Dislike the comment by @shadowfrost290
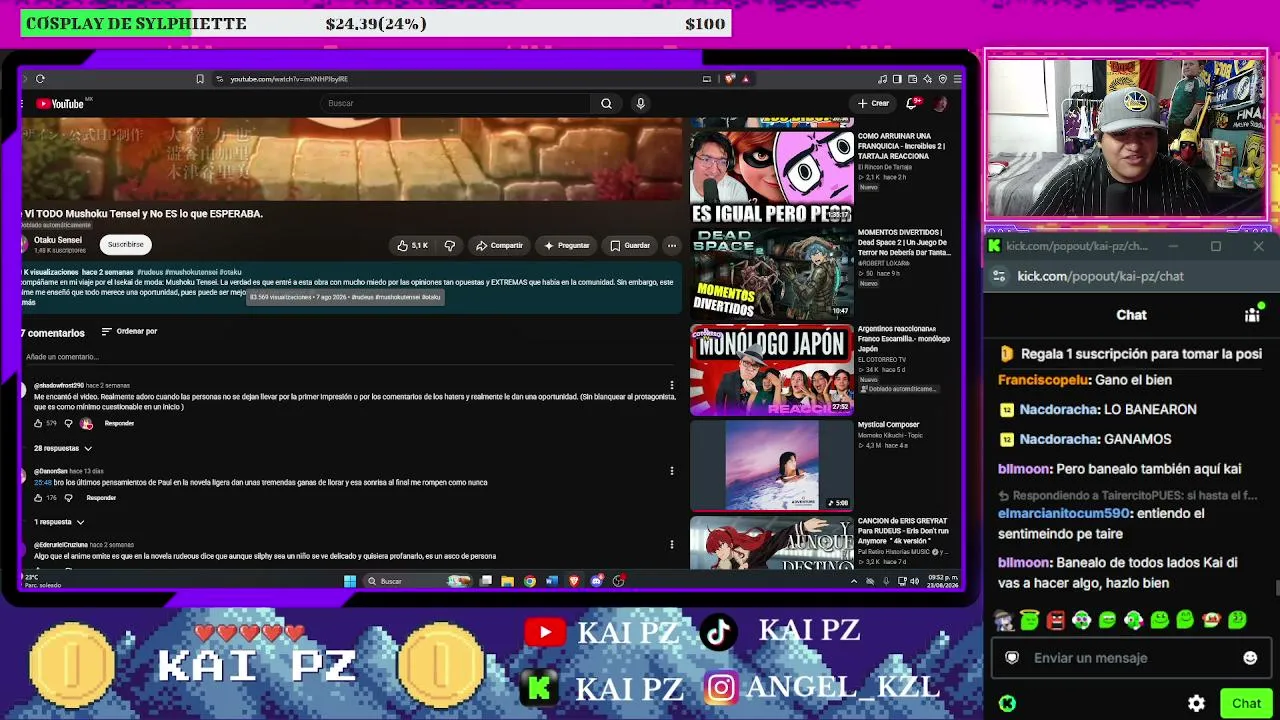Viewport: 1280px width, 720px height. click(69, 423)
